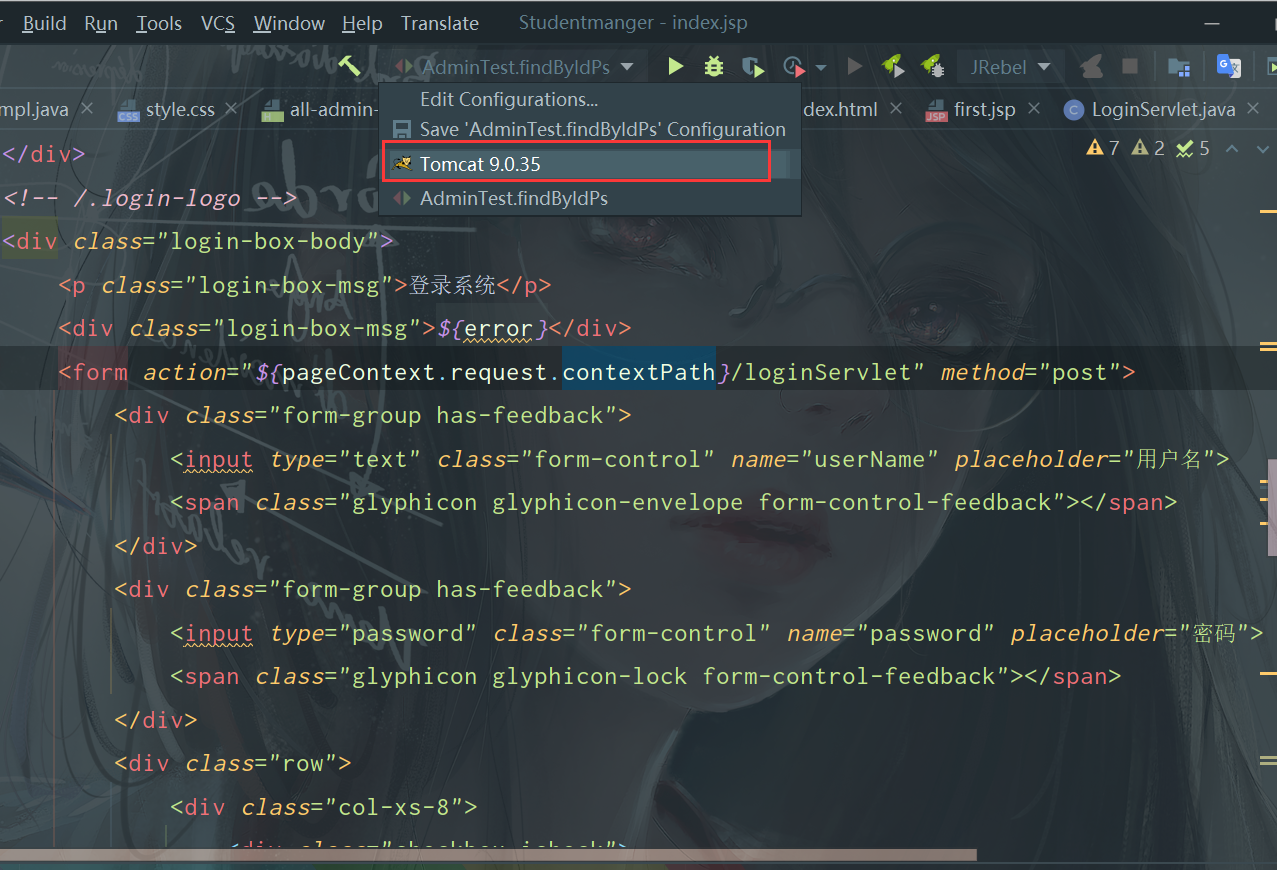1277x870 pixels.
Task: Open the profiler run options arrow
Action: pos(821,68)
